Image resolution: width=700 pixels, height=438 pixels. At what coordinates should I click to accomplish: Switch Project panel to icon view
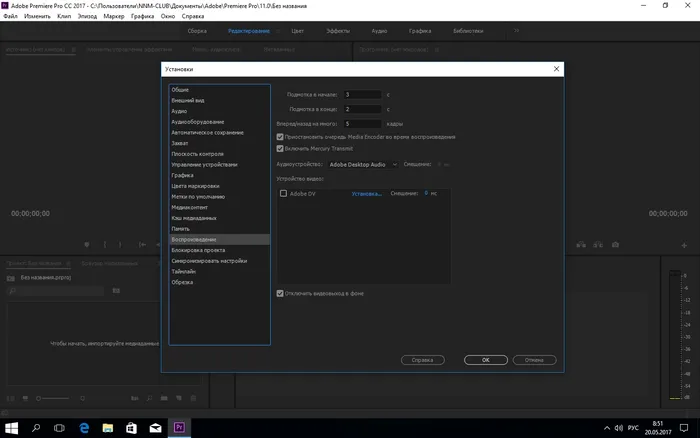25,398
